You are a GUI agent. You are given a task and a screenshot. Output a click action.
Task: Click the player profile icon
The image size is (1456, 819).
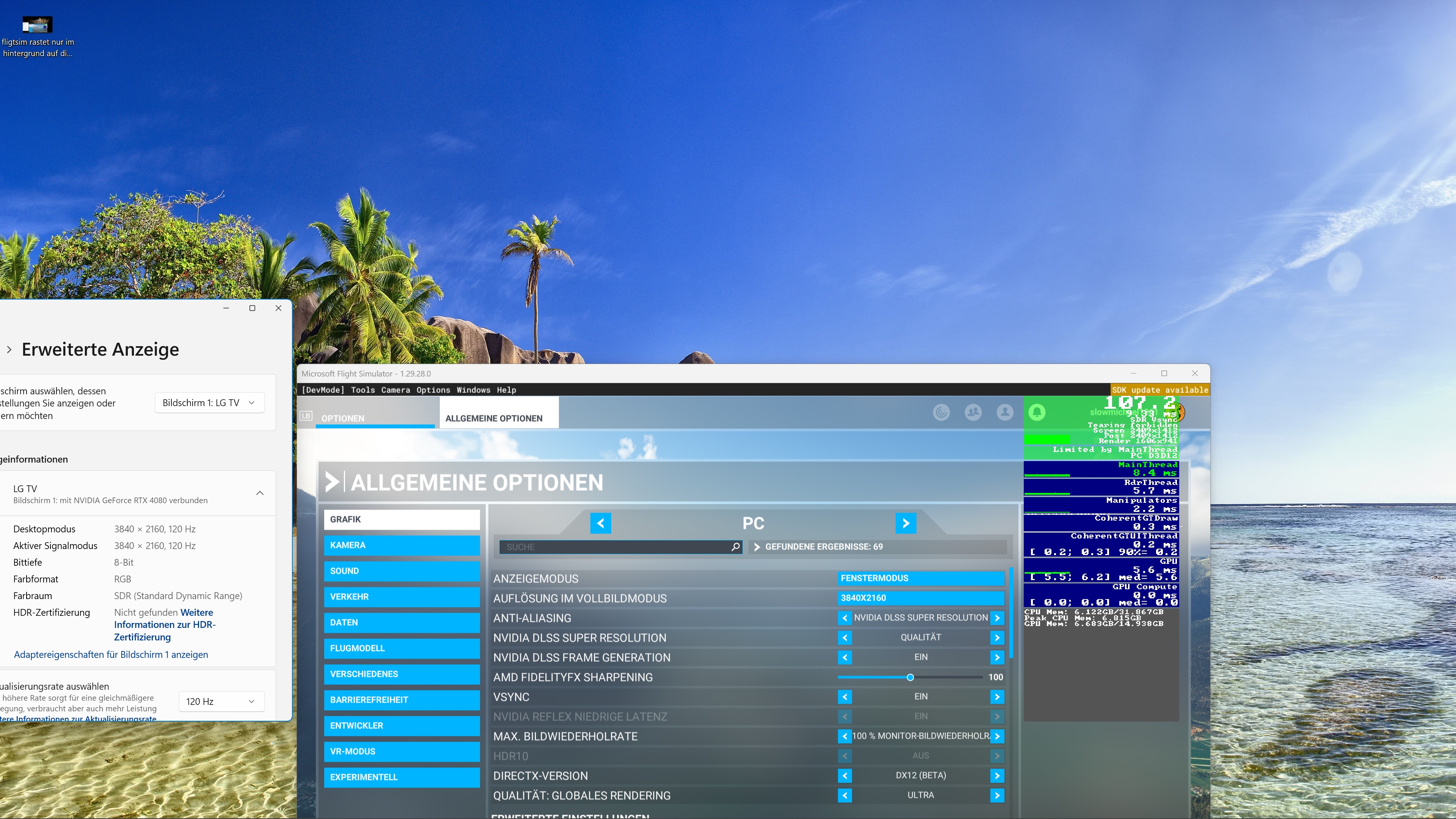click(x=1004, y=412)
